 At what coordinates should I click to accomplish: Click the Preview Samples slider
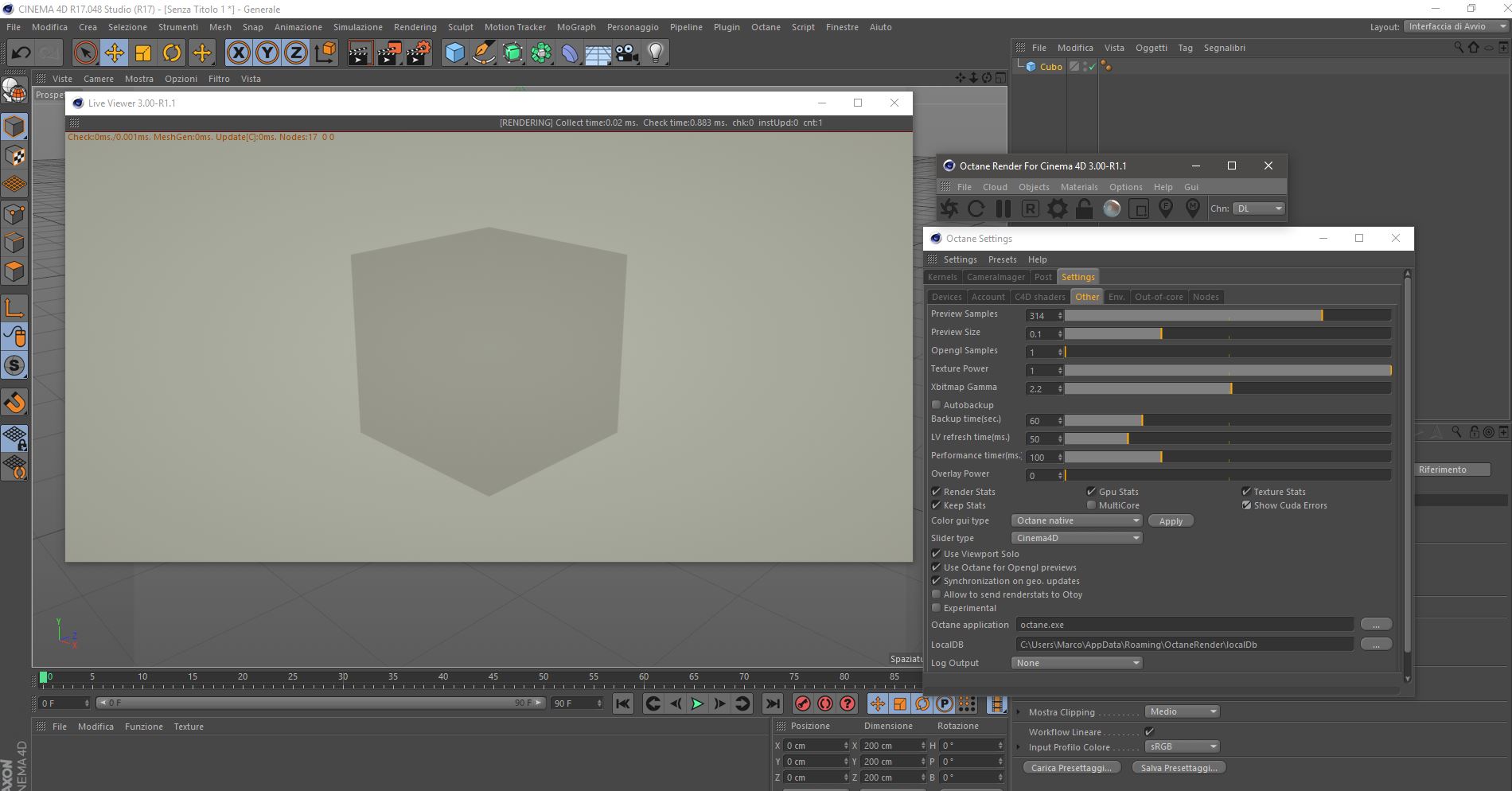1227,316
